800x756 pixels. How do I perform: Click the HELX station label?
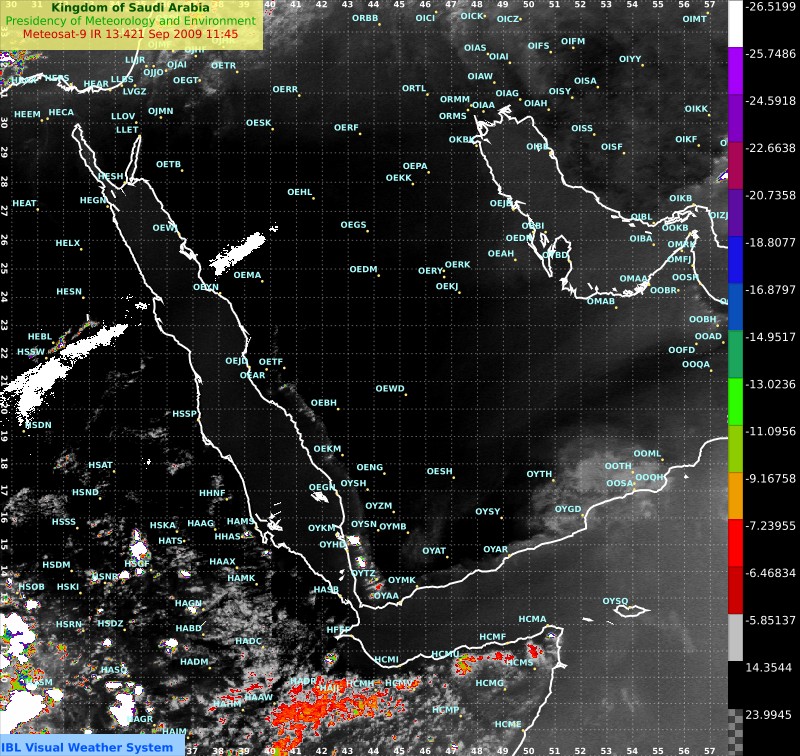click(68, 243)
